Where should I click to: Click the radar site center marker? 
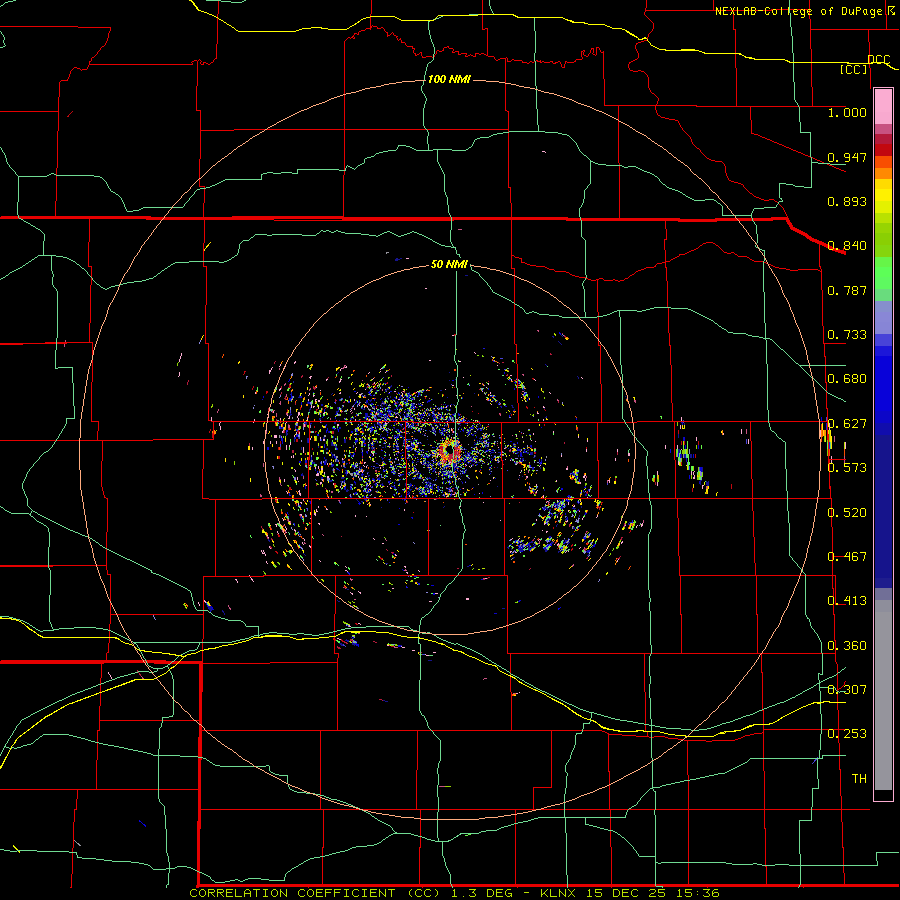click(449, 449)
